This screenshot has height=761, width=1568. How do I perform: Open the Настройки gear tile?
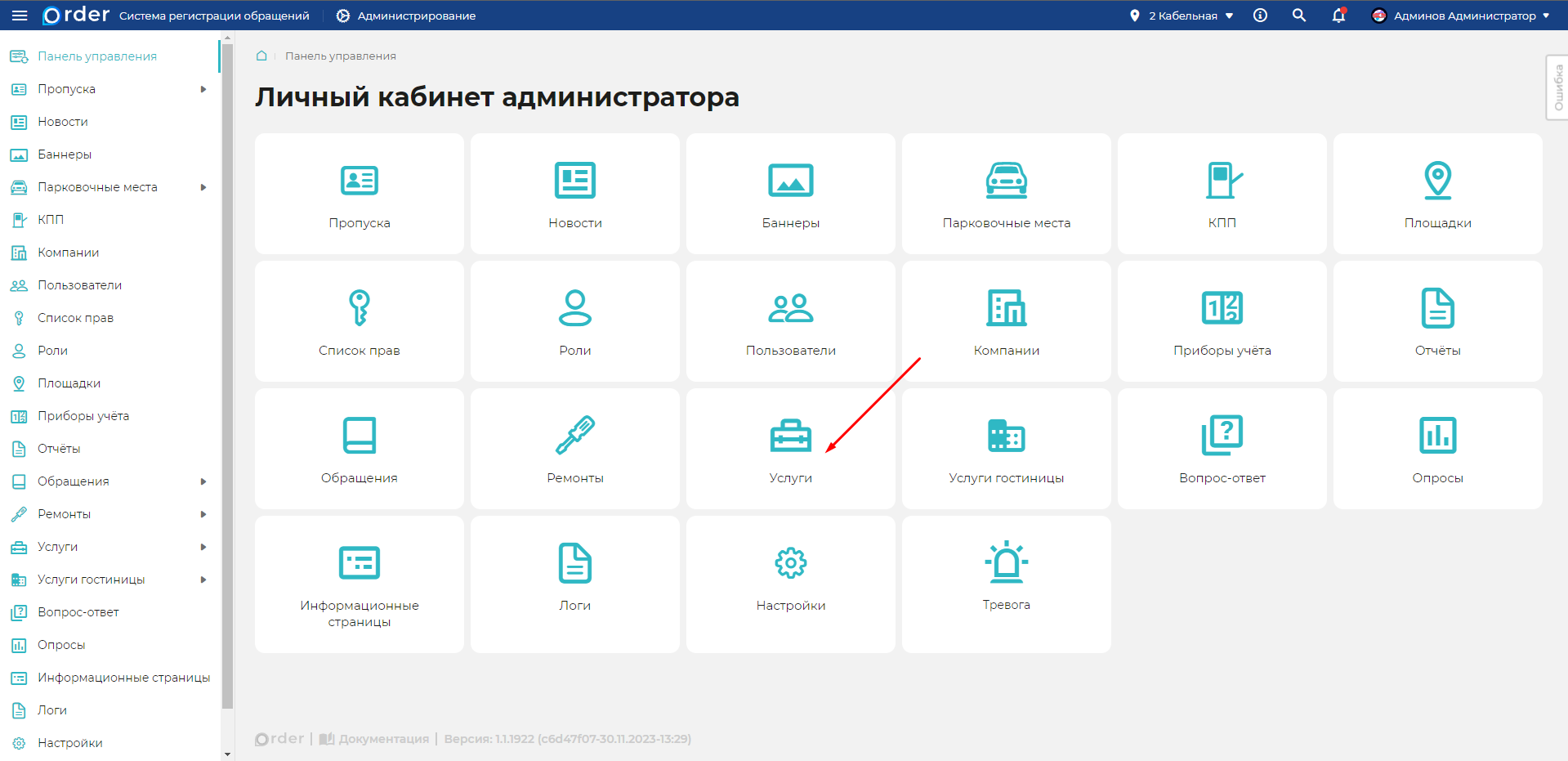point(790,583)
